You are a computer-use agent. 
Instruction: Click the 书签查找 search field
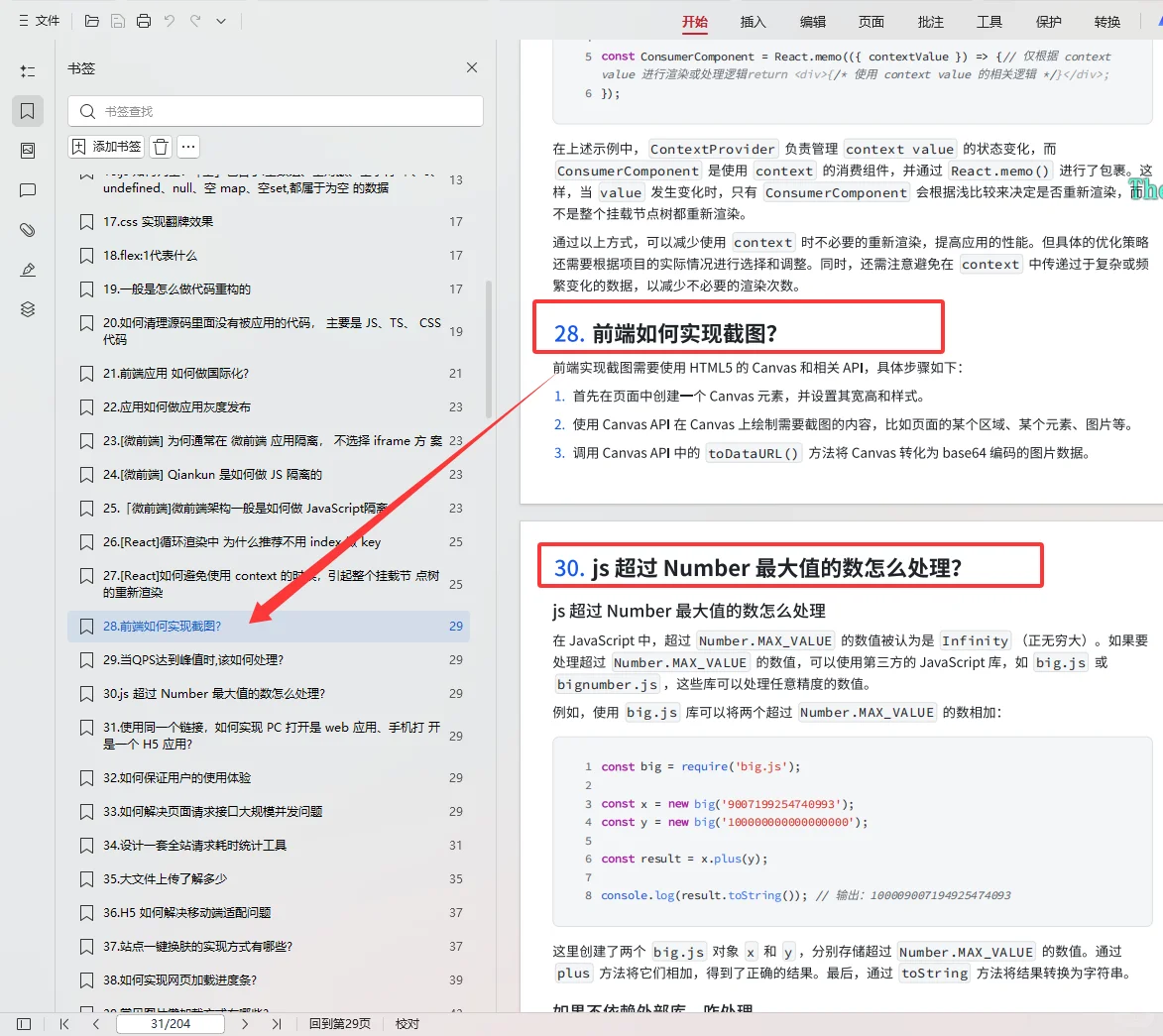click(x=276, y=111)
